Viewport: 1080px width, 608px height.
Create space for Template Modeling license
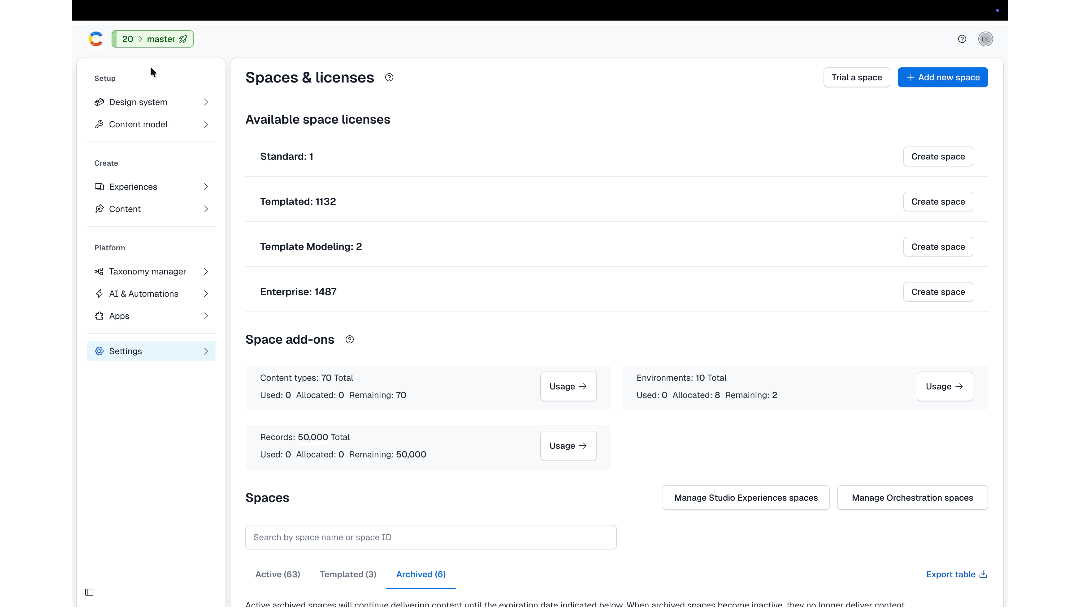point(937,247)
